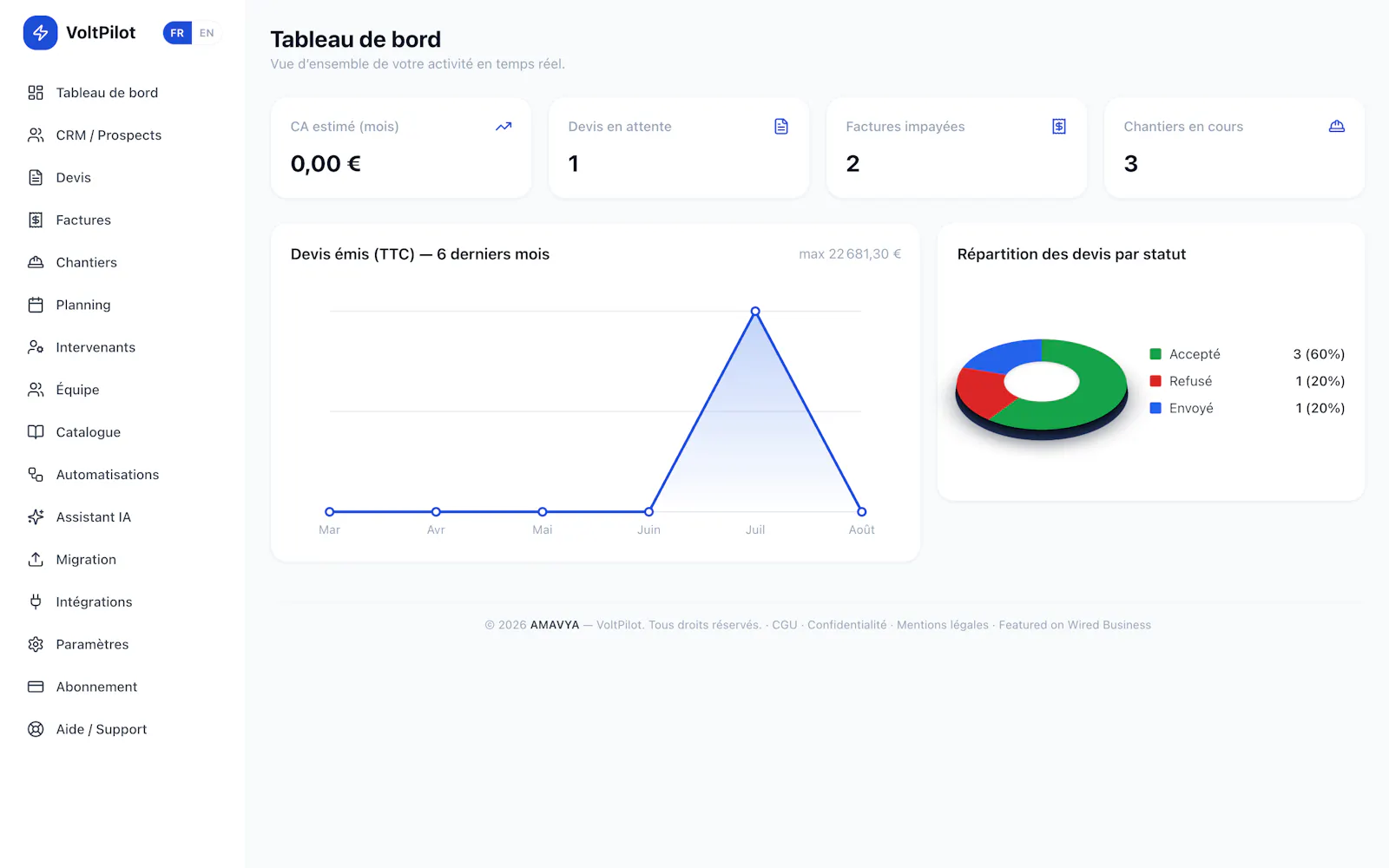Click the AMAVYA footer link
This screenshot has height=868, width=1389.
pyautogui.click(x=555, y=625)
